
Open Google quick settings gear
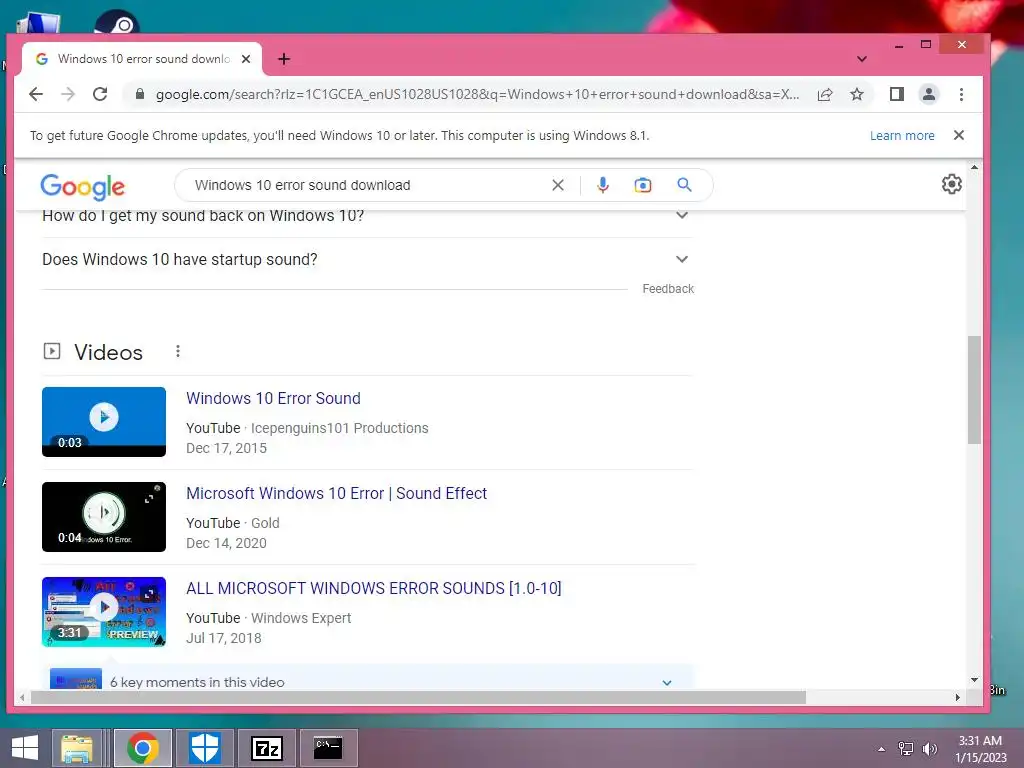point(952,184)
